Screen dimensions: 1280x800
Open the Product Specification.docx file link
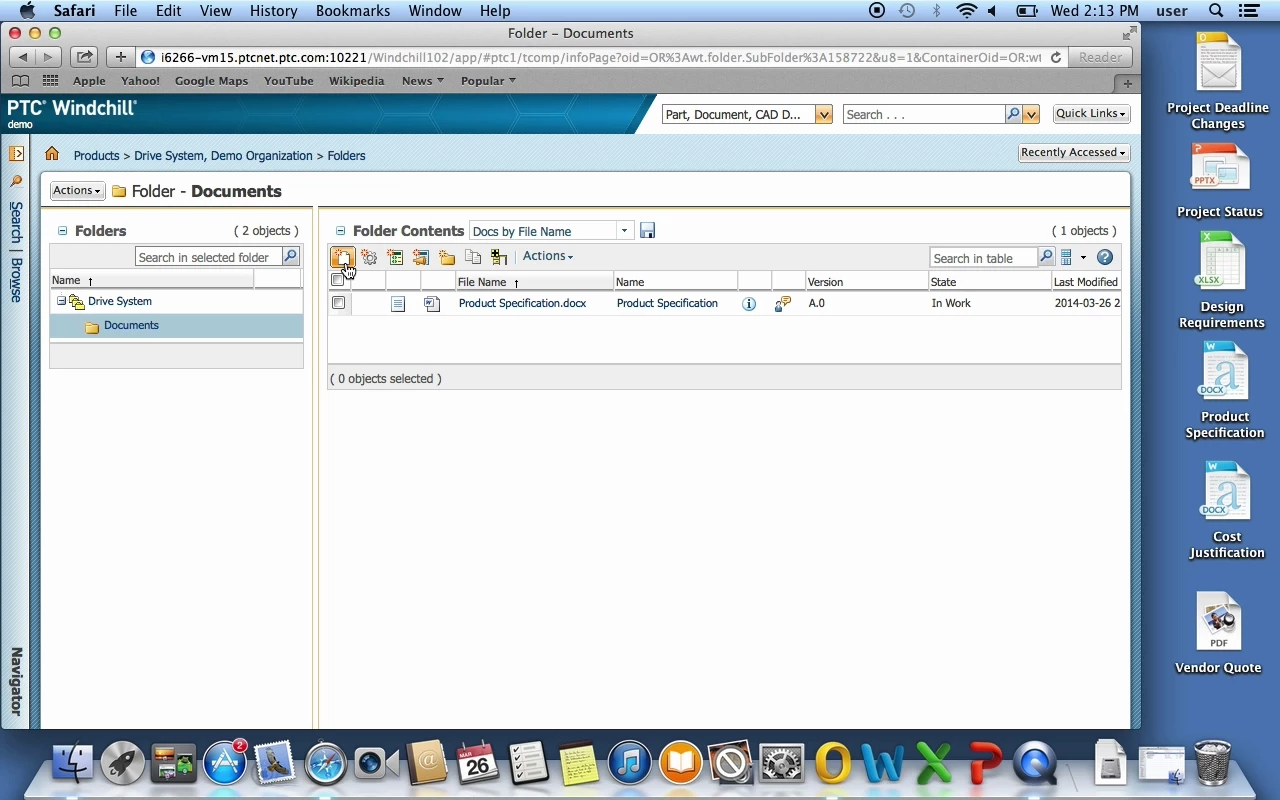tap(522, 303)
